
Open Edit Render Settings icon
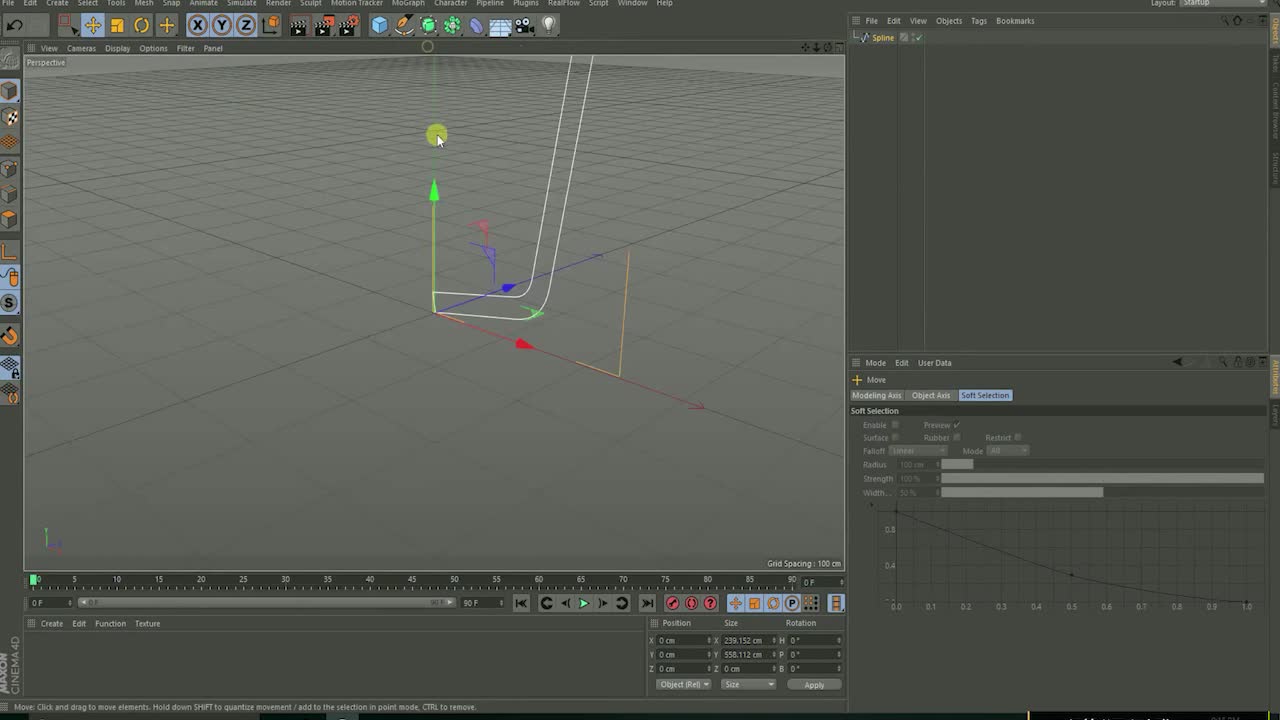click(350, 25)
